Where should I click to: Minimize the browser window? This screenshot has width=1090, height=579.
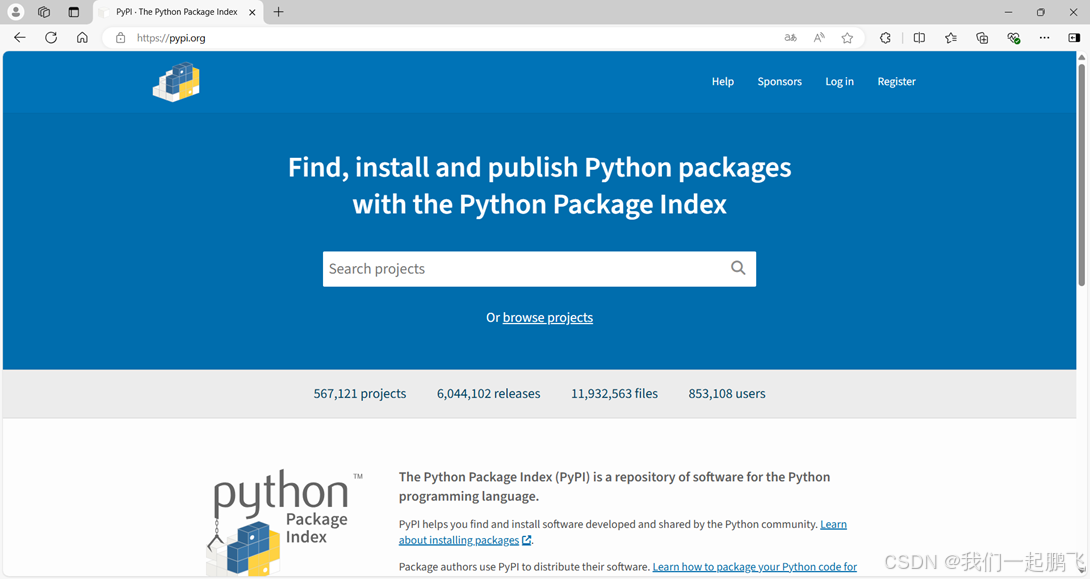click(x=1008, y=12)
